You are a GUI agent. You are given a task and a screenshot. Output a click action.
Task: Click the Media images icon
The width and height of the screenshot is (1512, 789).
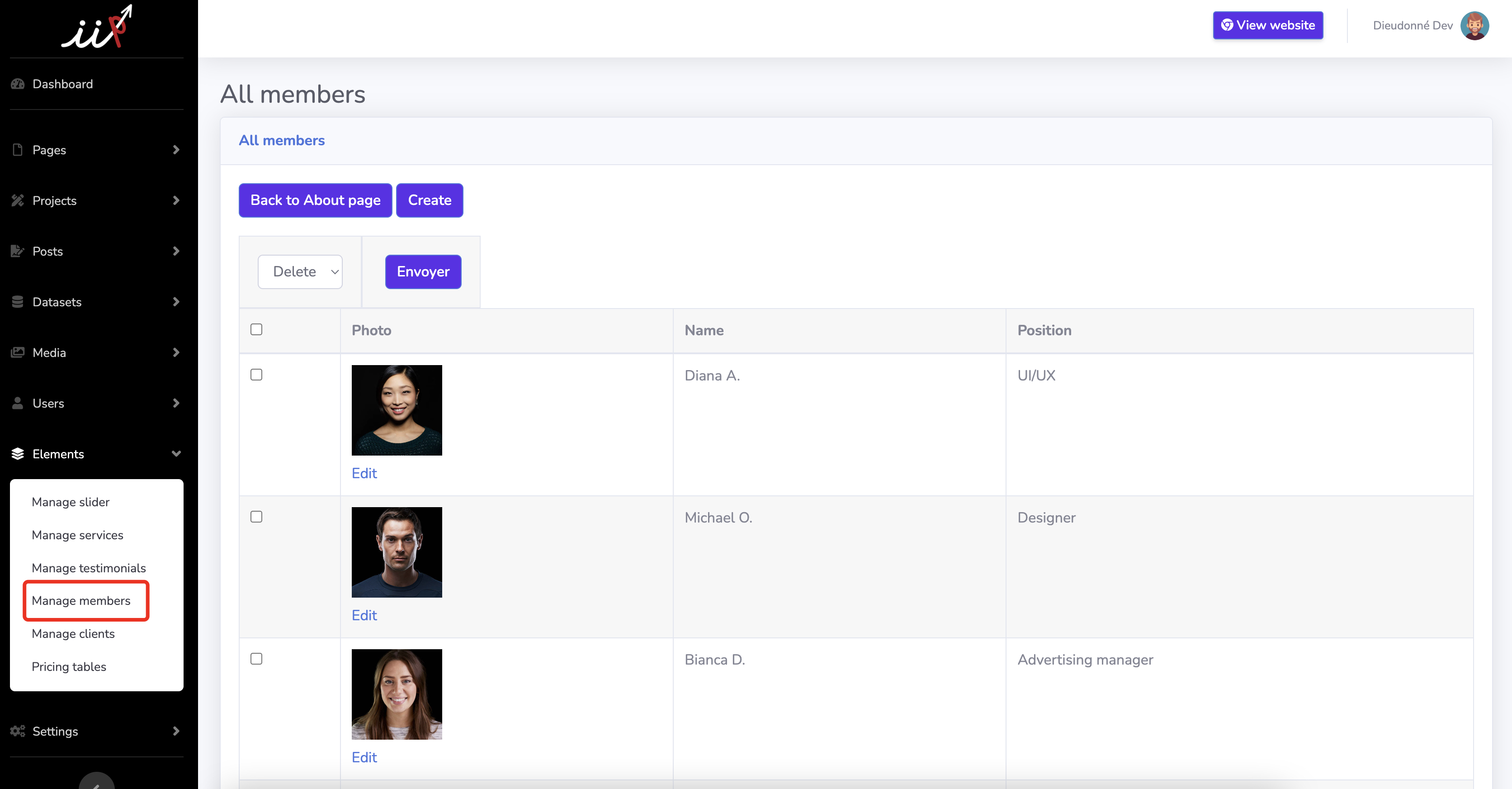18,352
